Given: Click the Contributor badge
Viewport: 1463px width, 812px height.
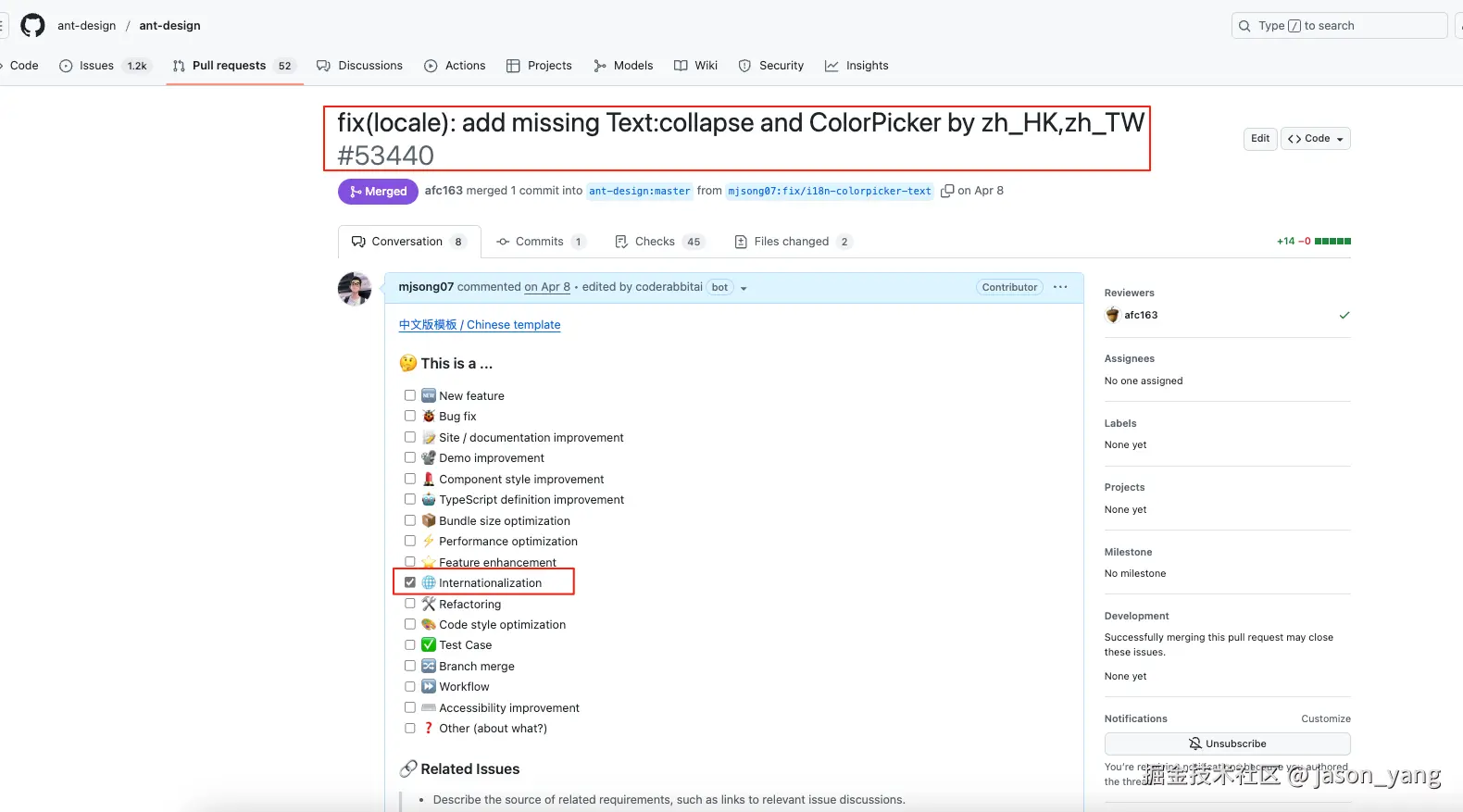Looking at the screenshot, I should point(1009,287).
